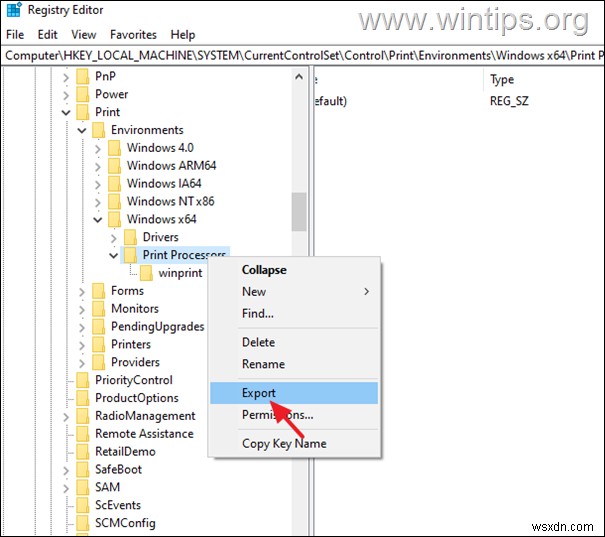Open Permissions... from the context menu

(294, 415)
